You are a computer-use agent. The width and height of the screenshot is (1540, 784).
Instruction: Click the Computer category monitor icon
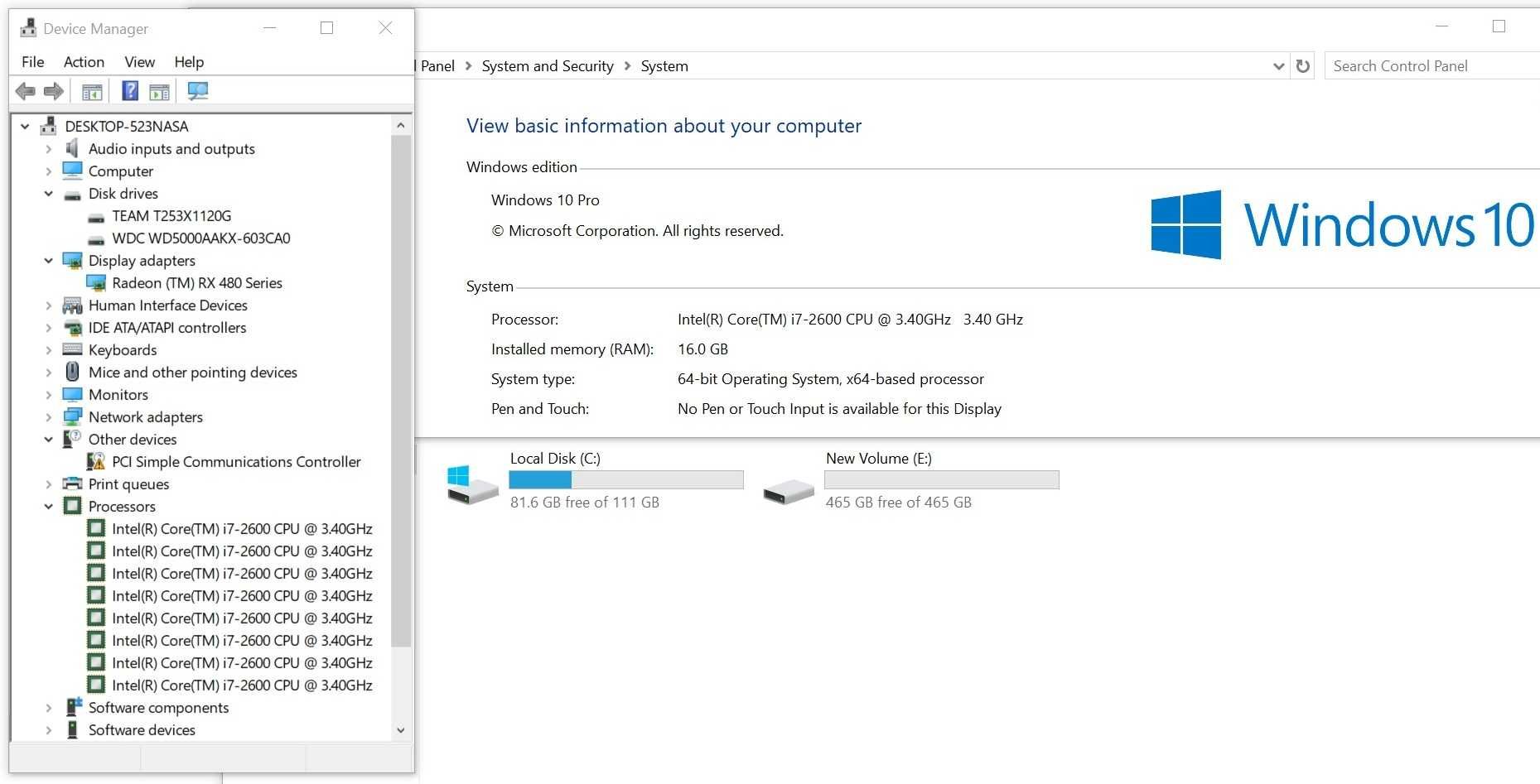click(73, 171)
